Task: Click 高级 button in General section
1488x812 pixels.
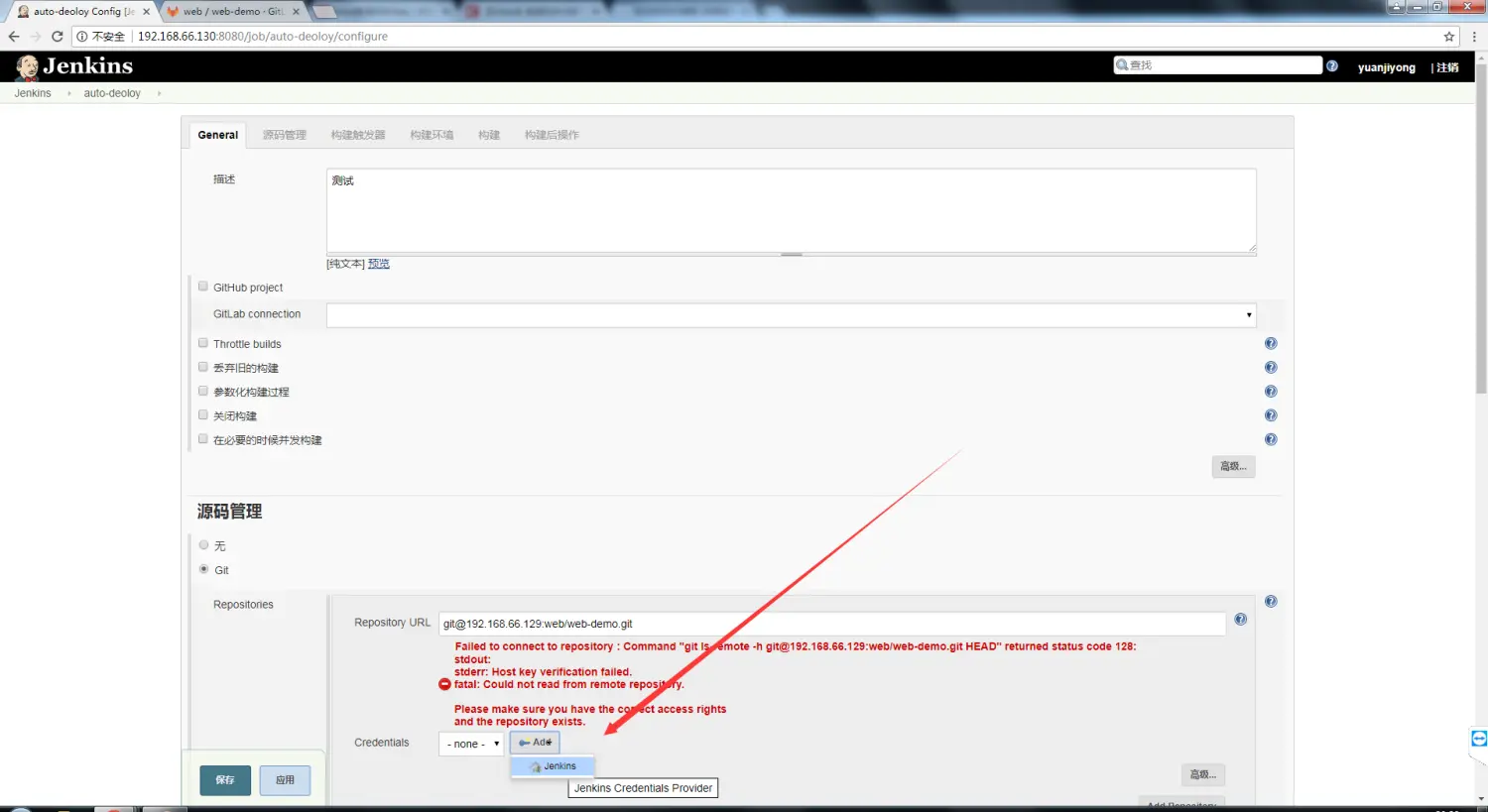Action: pyautogui.click(x=1233, y=466)
